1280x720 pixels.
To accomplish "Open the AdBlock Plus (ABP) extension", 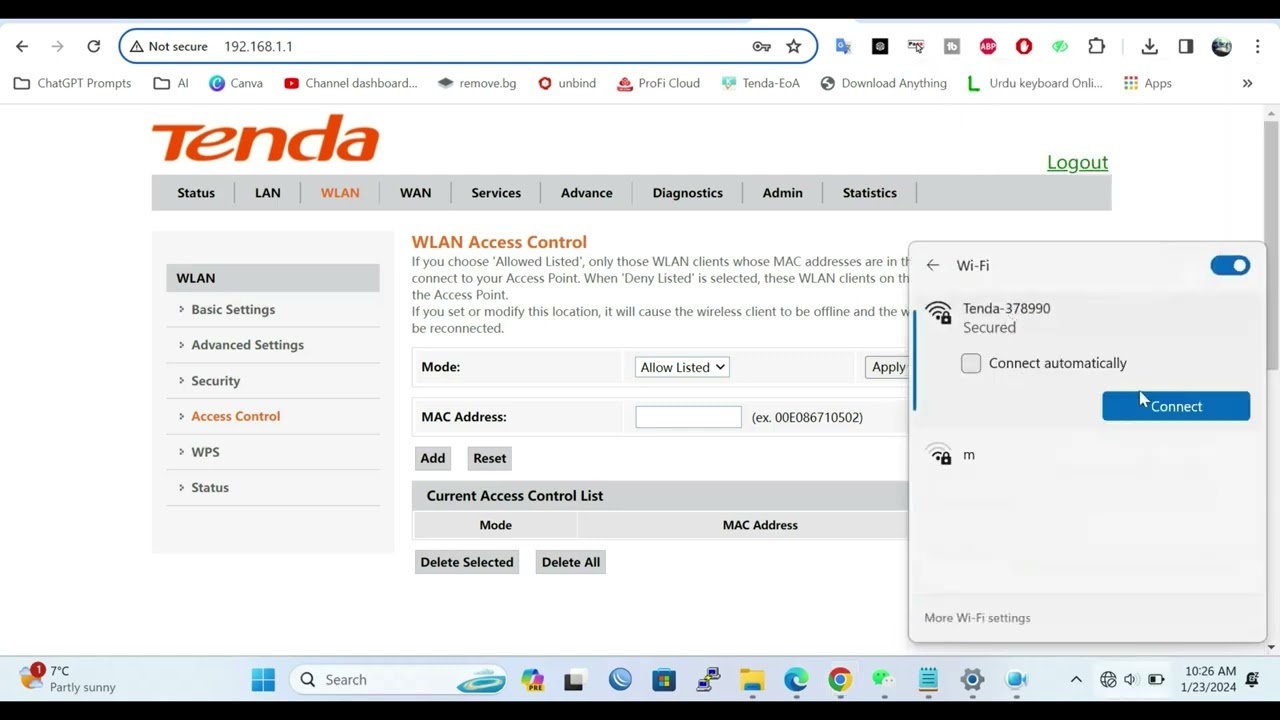I will (988, 46).
